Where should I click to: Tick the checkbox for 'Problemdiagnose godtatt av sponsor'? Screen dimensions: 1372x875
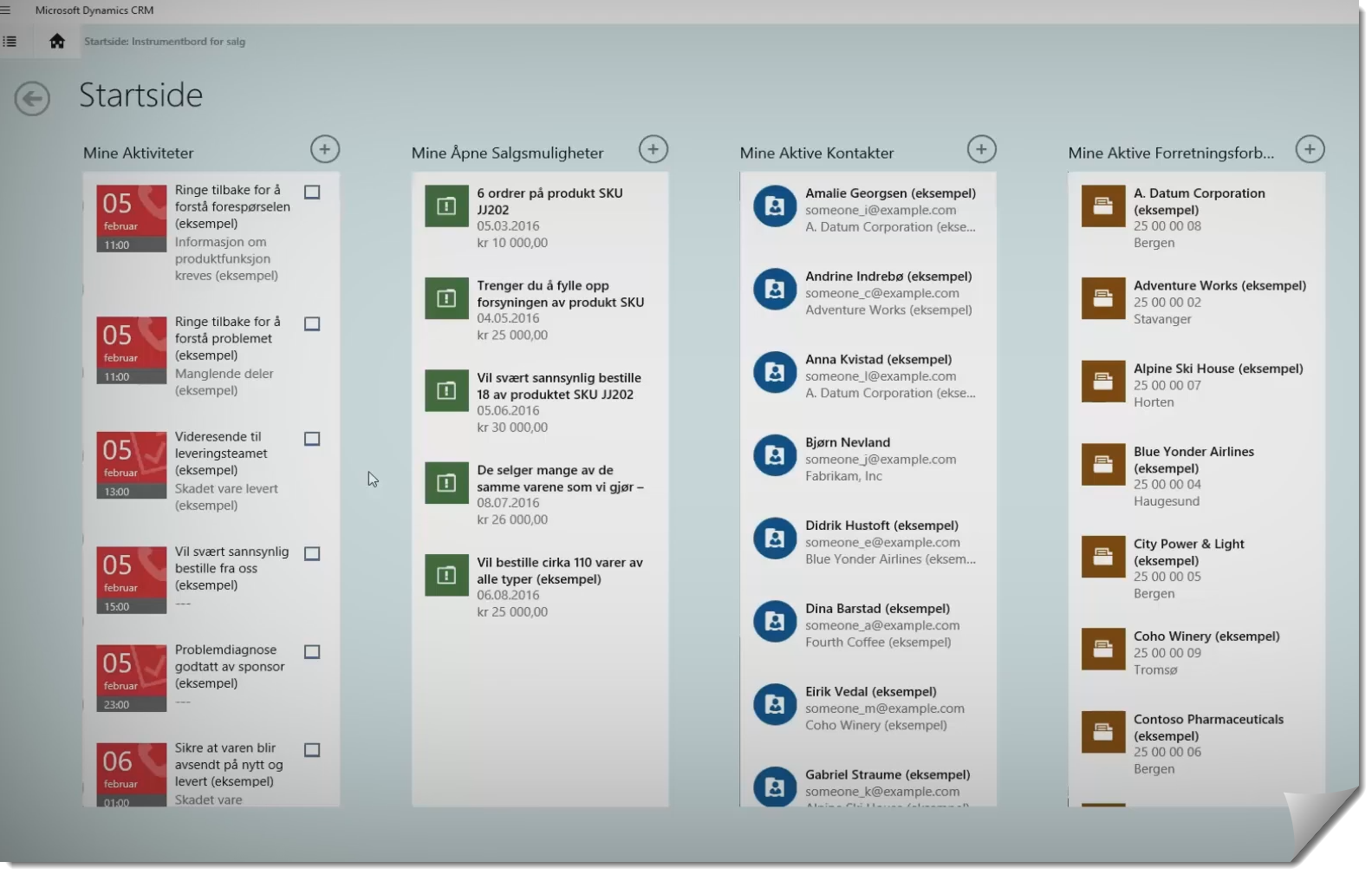pyautogui.click(x=312, y=651)
